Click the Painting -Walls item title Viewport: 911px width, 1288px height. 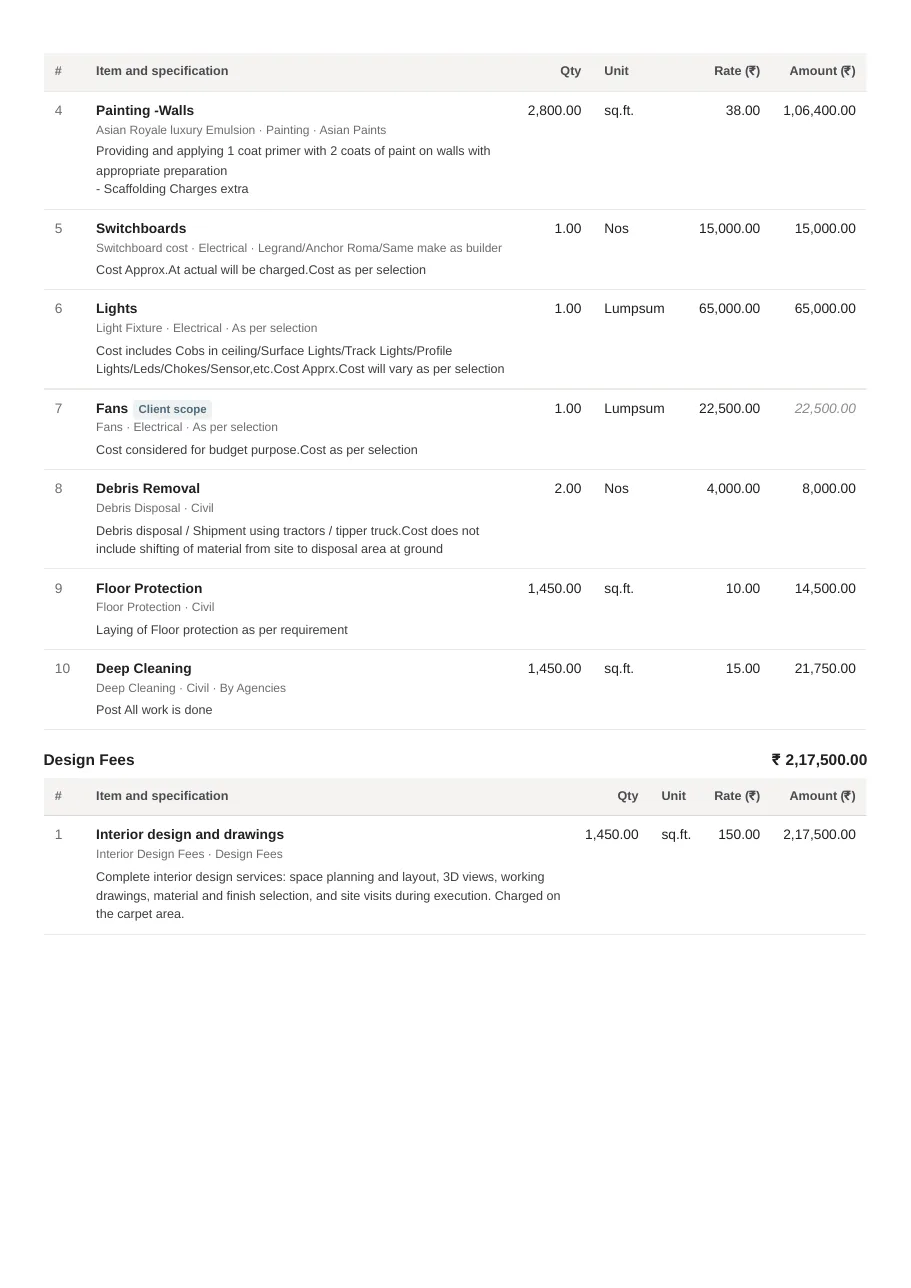(145, 110)
